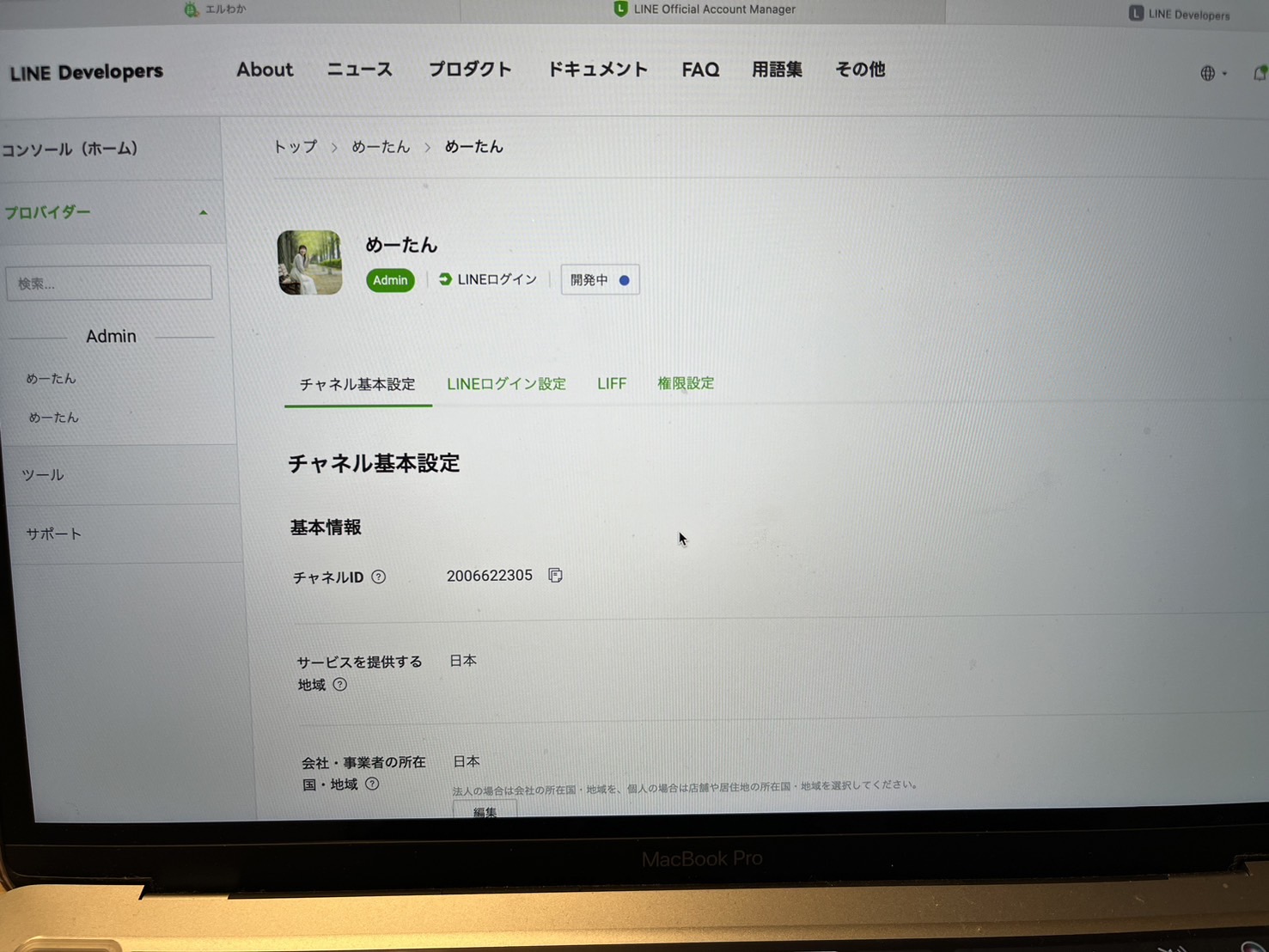The width and height of the screenshot is (1269, 952).
Task: Switch to LINE Official Account Manager browser tab
Action: click(705, 9)
